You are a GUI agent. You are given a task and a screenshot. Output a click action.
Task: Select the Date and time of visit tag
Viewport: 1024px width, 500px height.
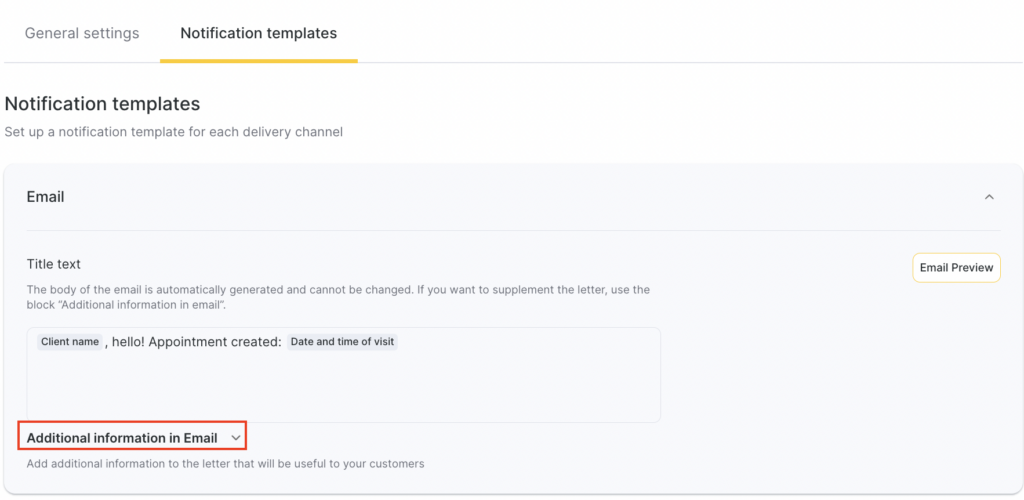[x=342, y=342]
